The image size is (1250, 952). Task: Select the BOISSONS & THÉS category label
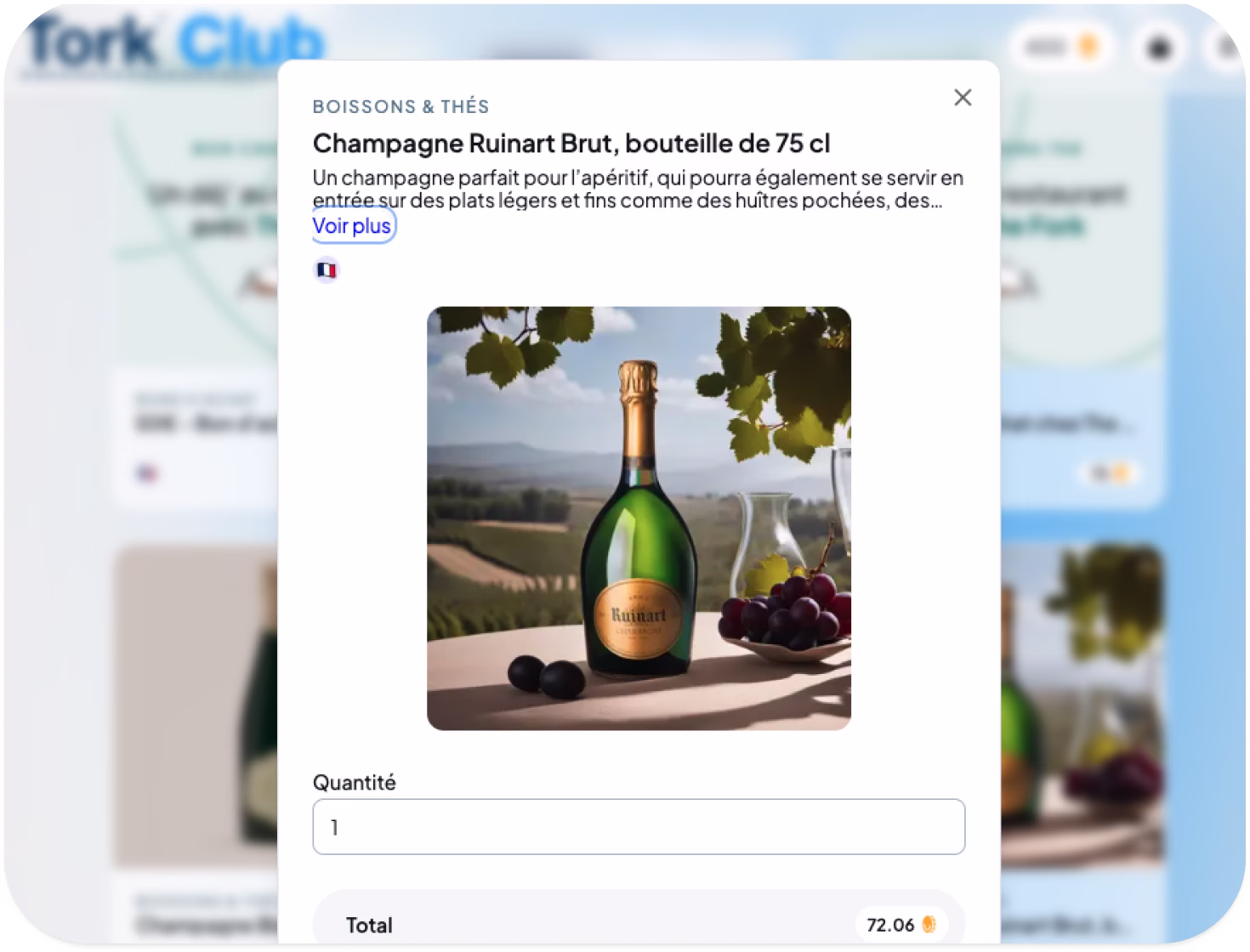[x=401, y=107]
